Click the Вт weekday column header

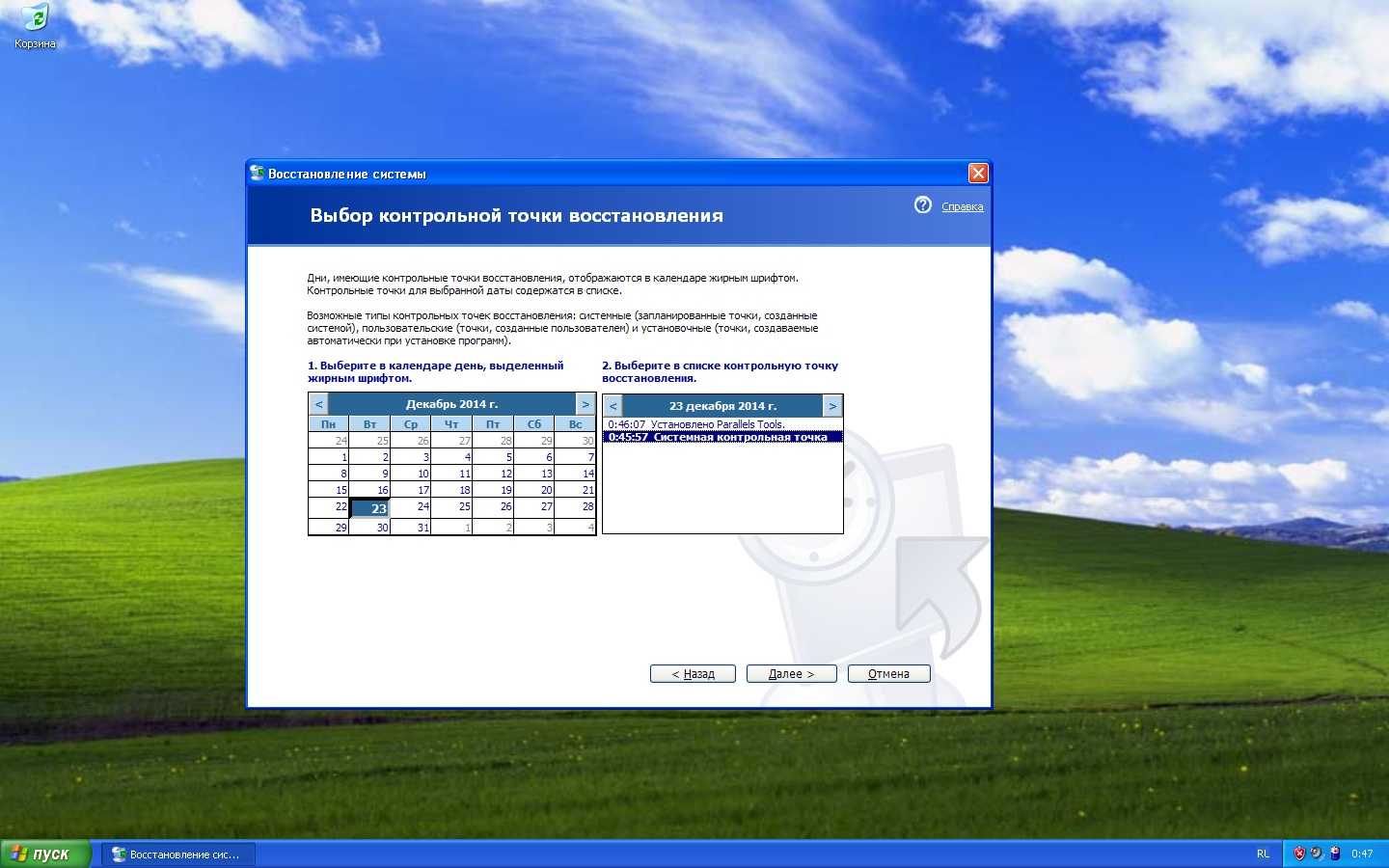click(x=369, y=424)
